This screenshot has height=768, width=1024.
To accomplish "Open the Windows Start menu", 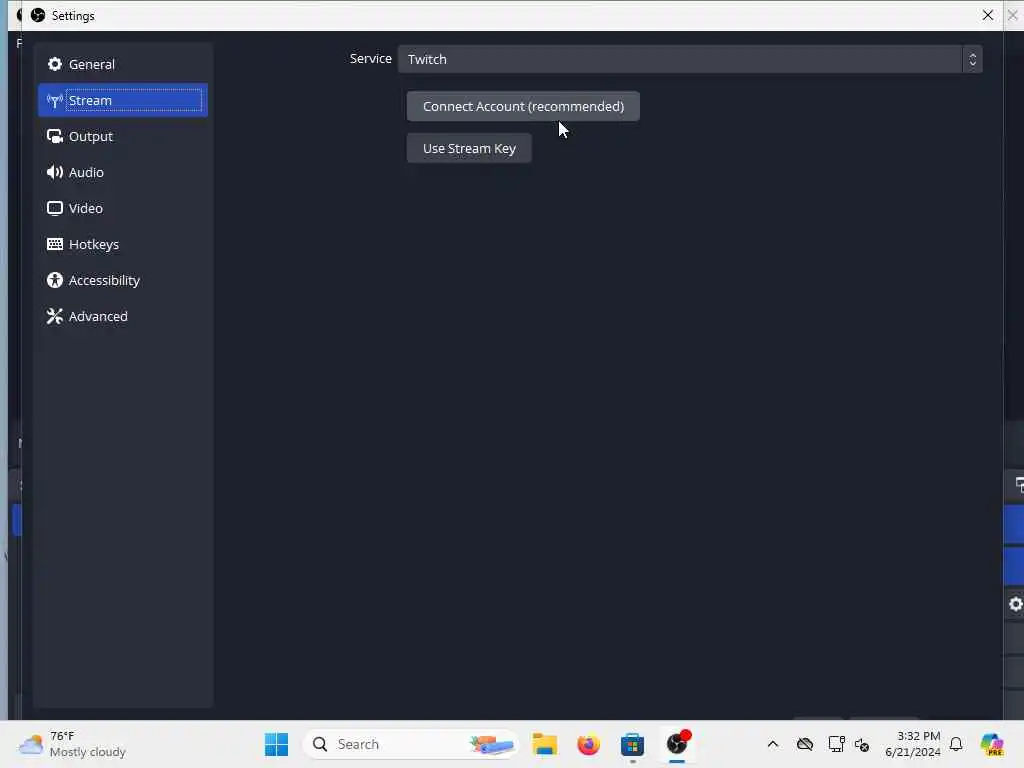I will 276,744.
